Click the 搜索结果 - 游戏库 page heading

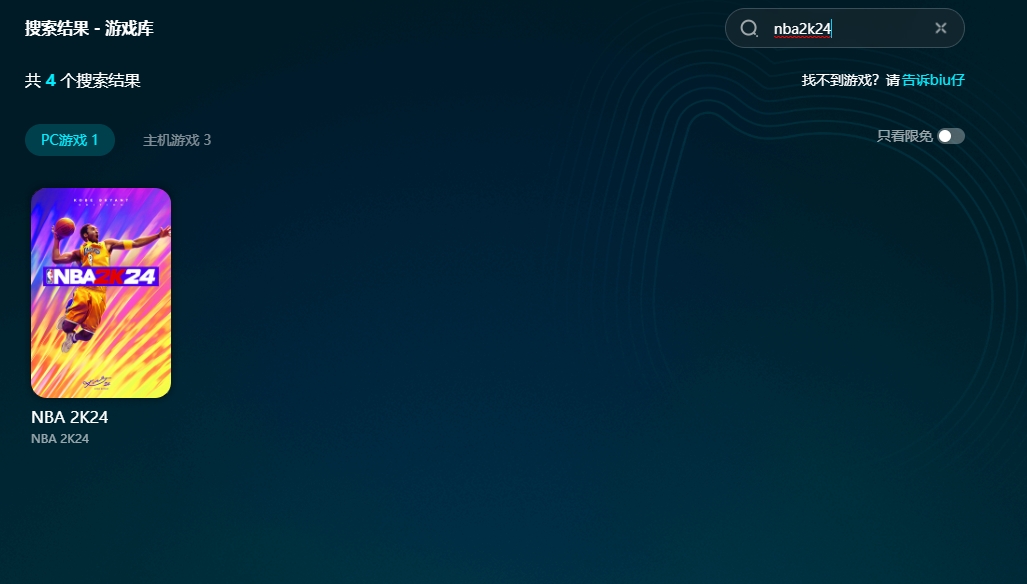pos(89,28)
